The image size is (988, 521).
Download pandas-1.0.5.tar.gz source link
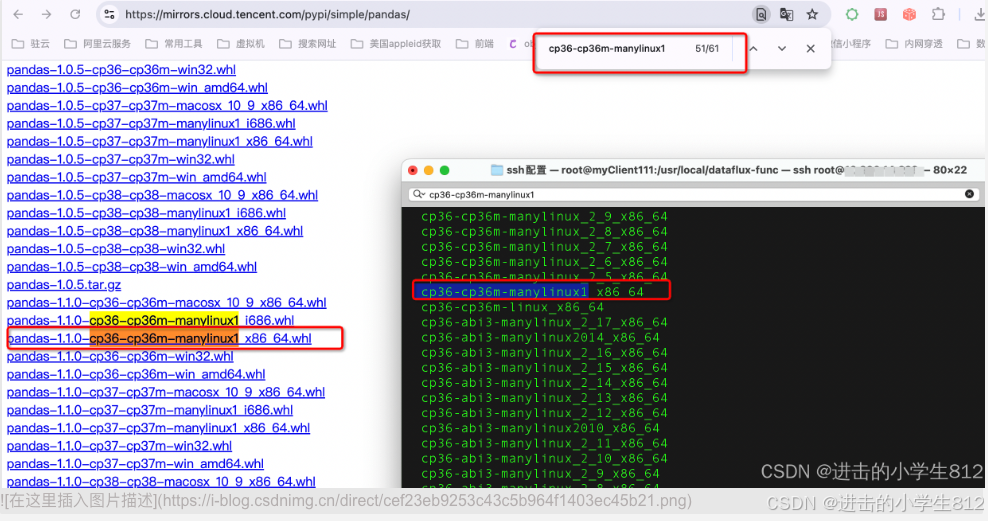tap(64, 285)
